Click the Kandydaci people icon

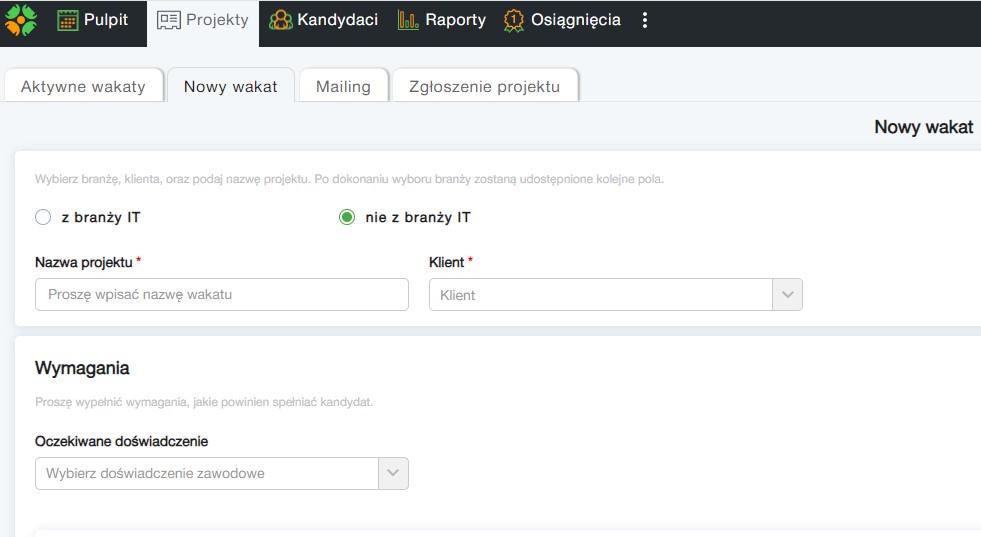tap(280, 20)
